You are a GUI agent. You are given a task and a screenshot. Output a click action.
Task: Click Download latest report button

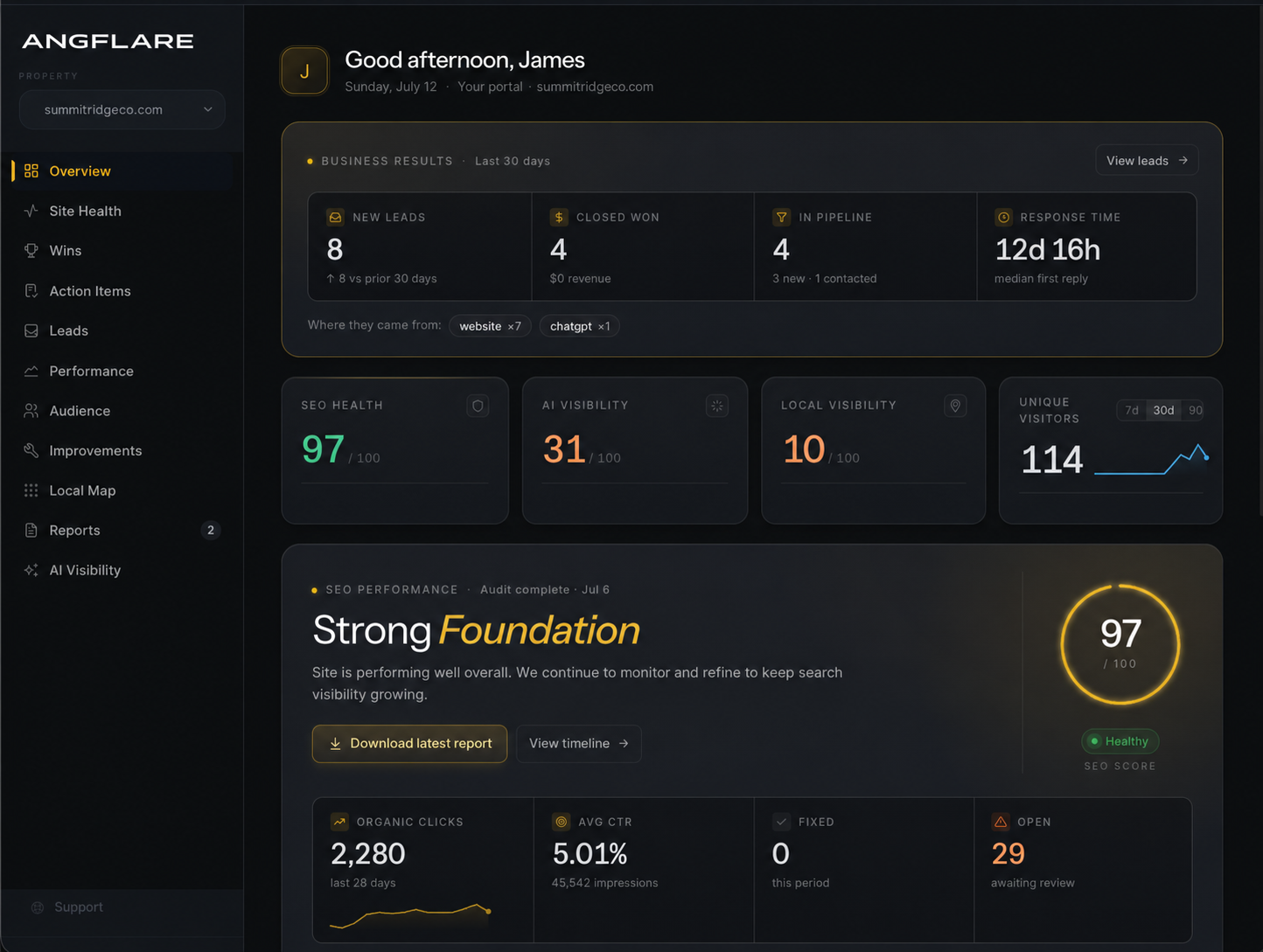click(x=409, y=744)
